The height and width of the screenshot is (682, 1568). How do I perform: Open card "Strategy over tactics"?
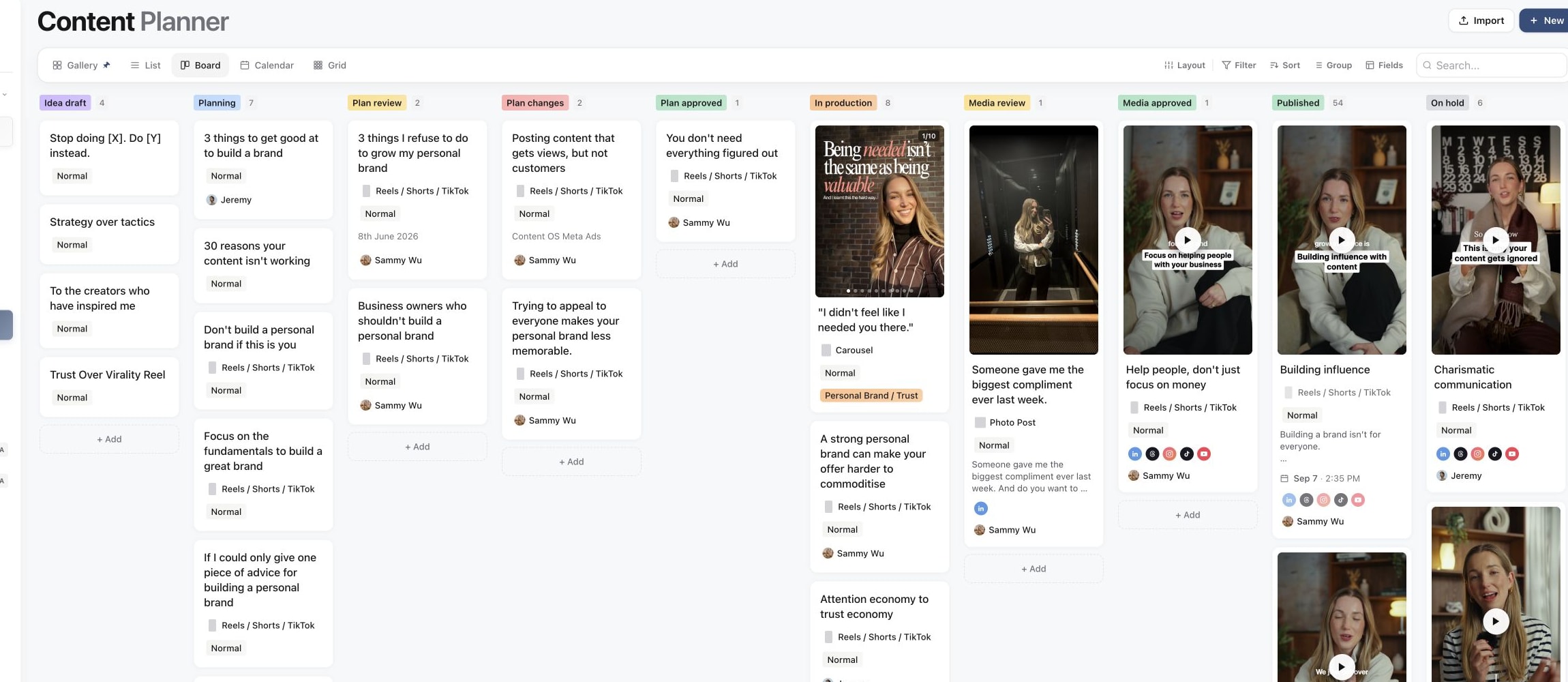click(109, 234)
